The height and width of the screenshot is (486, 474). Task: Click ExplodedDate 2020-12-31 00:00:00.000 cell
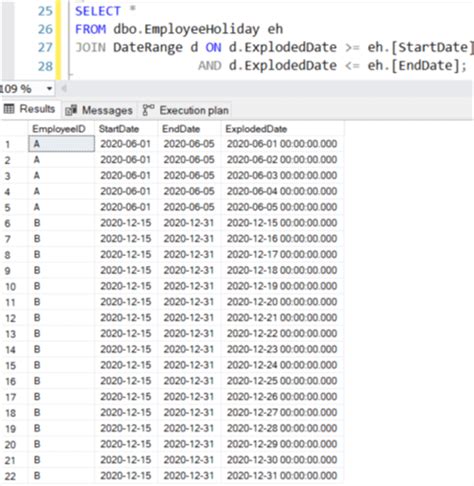coord(283,475)
